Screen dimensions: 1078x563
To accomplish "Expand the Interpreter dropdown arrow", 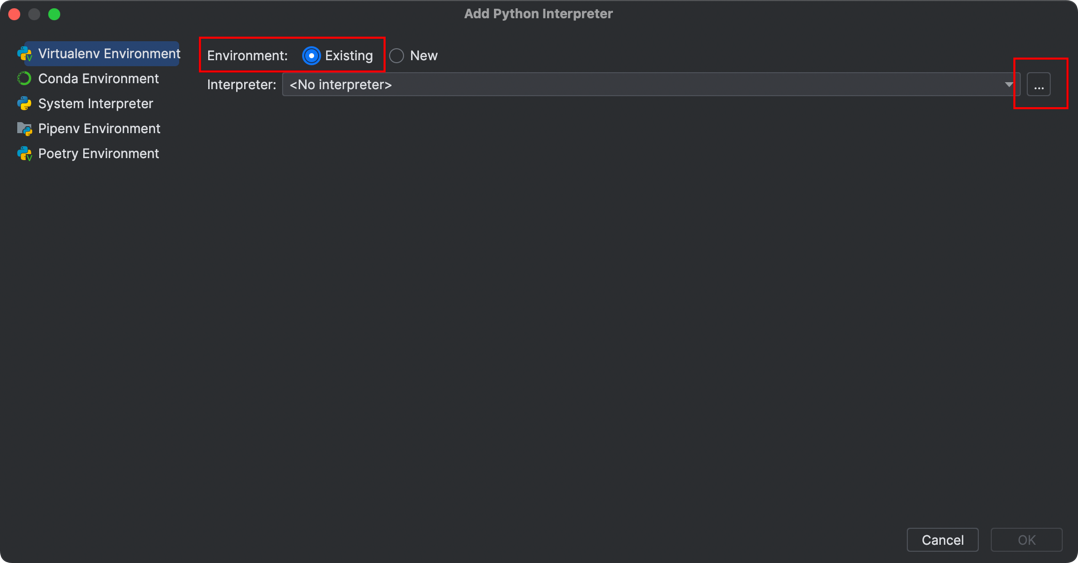I will click(1008, 85).
